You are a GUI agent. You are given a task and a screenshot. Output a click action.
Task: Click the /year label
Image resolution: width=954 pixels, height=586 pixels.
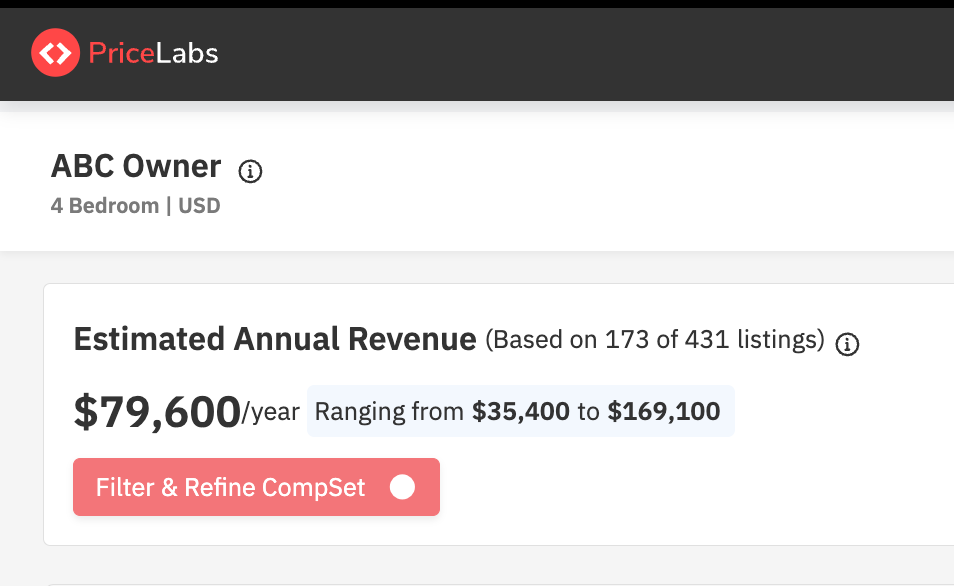point(270,412)
